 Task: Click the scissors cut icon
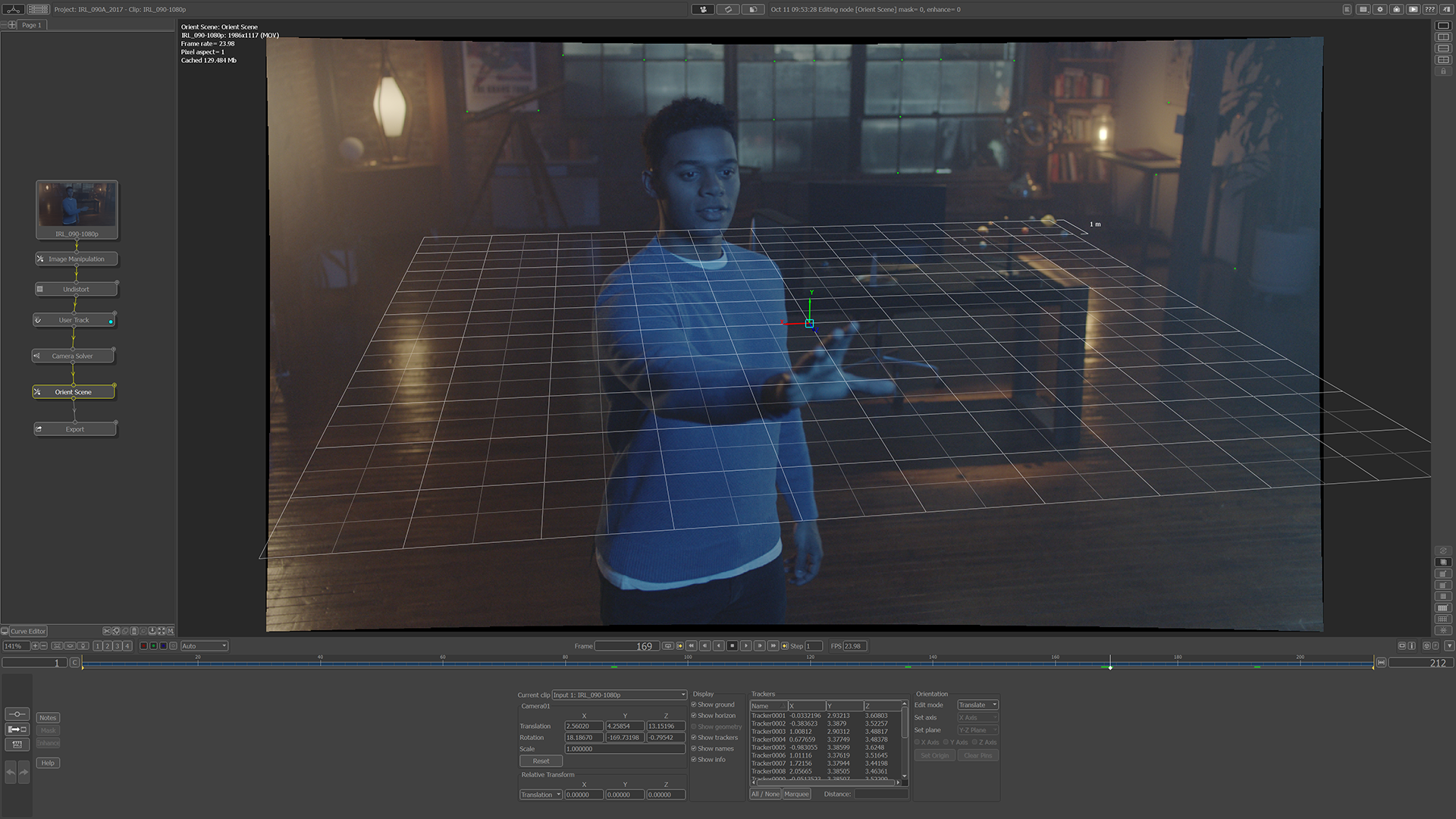pos(107,631)
